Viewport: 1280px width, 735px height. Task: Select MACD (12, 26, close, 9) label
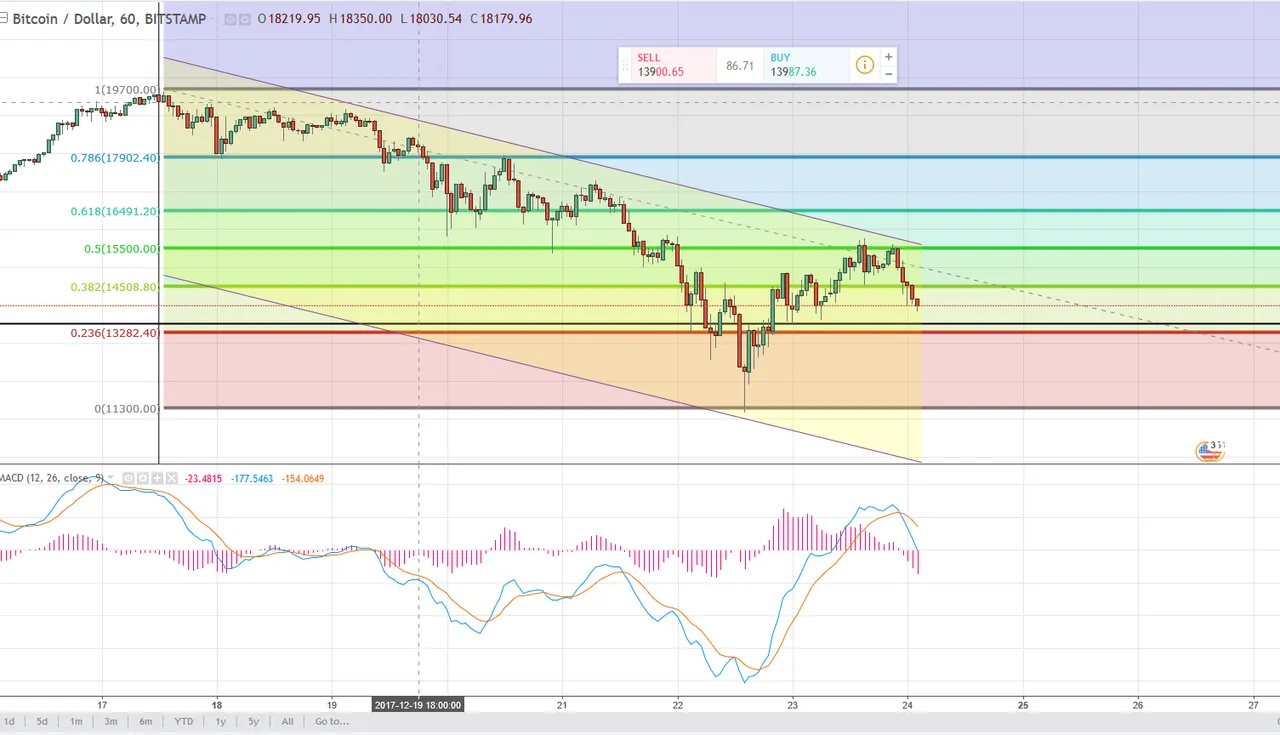click(51, 478)
